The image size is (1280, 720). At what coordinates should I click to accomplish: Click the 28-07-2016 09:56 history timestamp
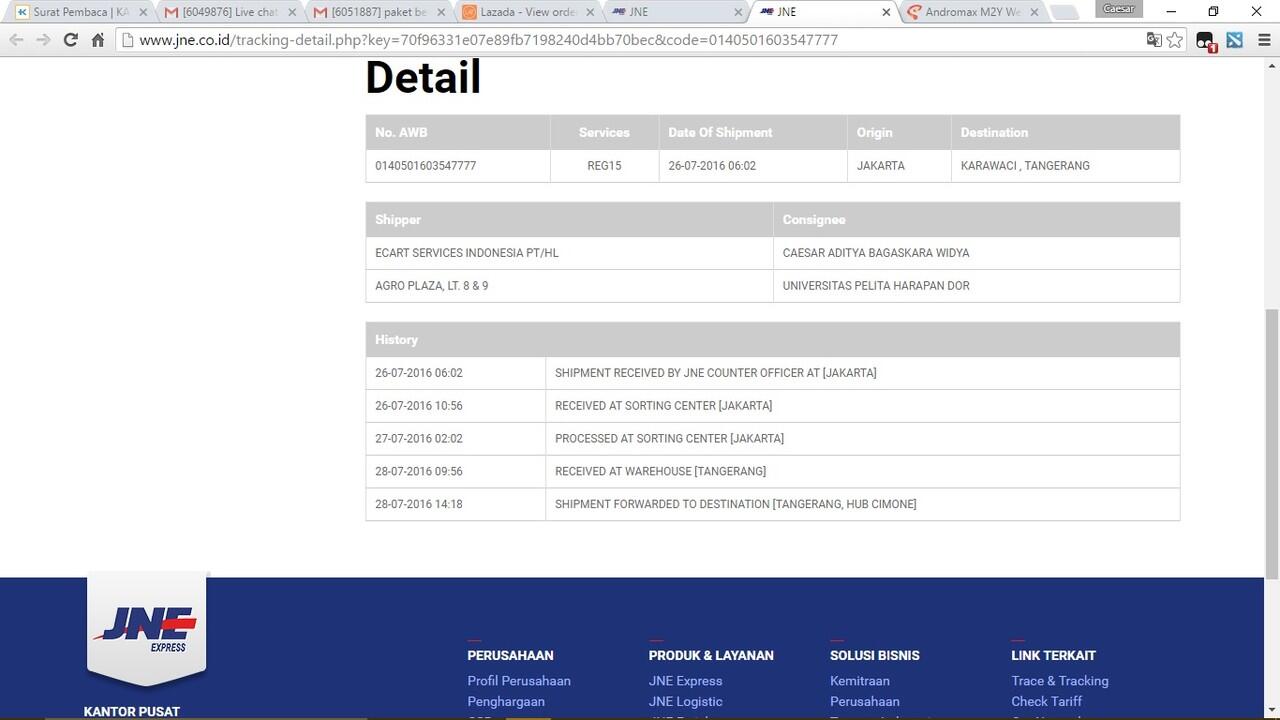click(x=419, y=471)
